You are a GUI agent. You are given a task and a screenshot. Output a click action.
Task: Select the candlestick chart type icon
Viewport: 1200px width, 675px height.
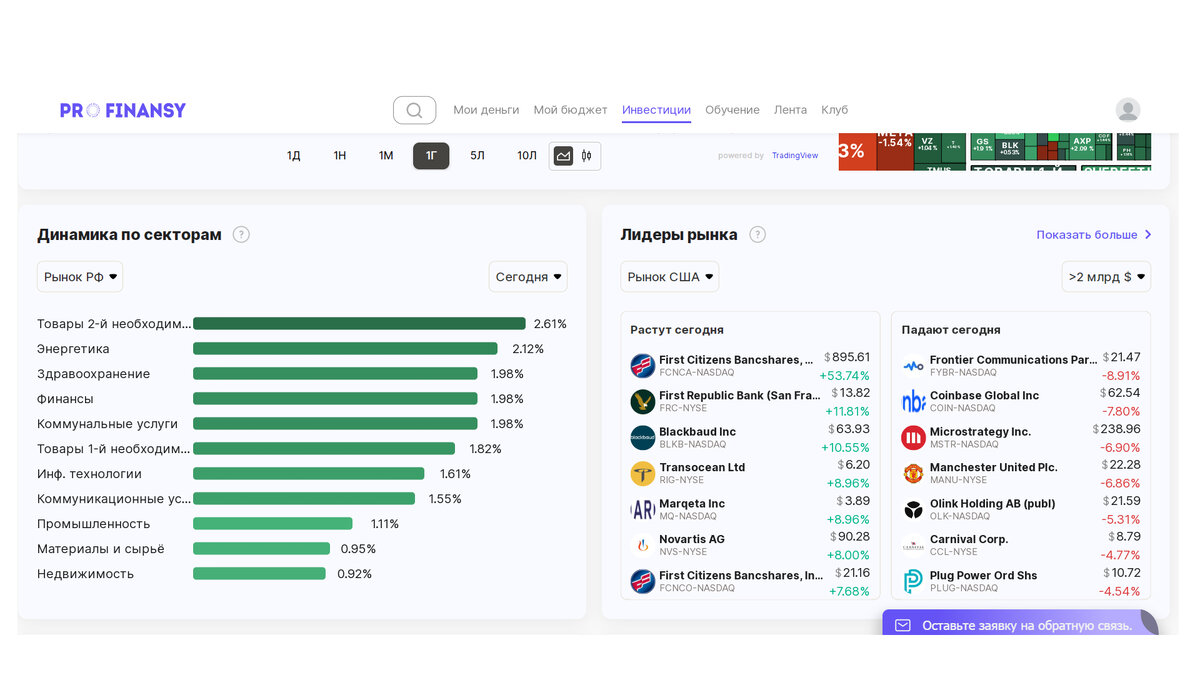pos(586,155)
